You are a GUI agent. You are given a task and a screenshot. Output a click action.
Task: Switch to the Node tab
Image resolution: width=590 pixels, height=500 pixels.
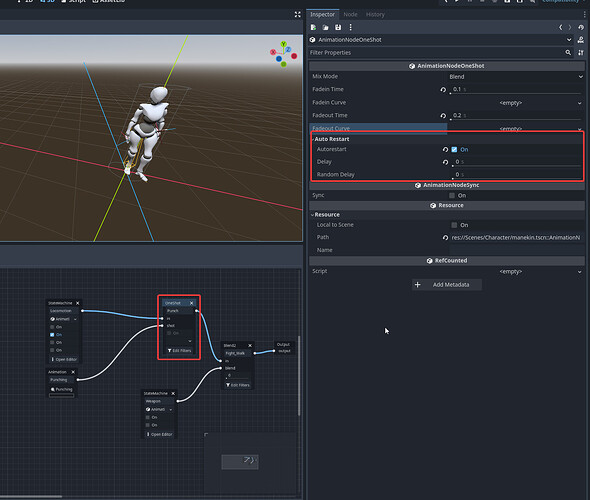coord(350,15)
